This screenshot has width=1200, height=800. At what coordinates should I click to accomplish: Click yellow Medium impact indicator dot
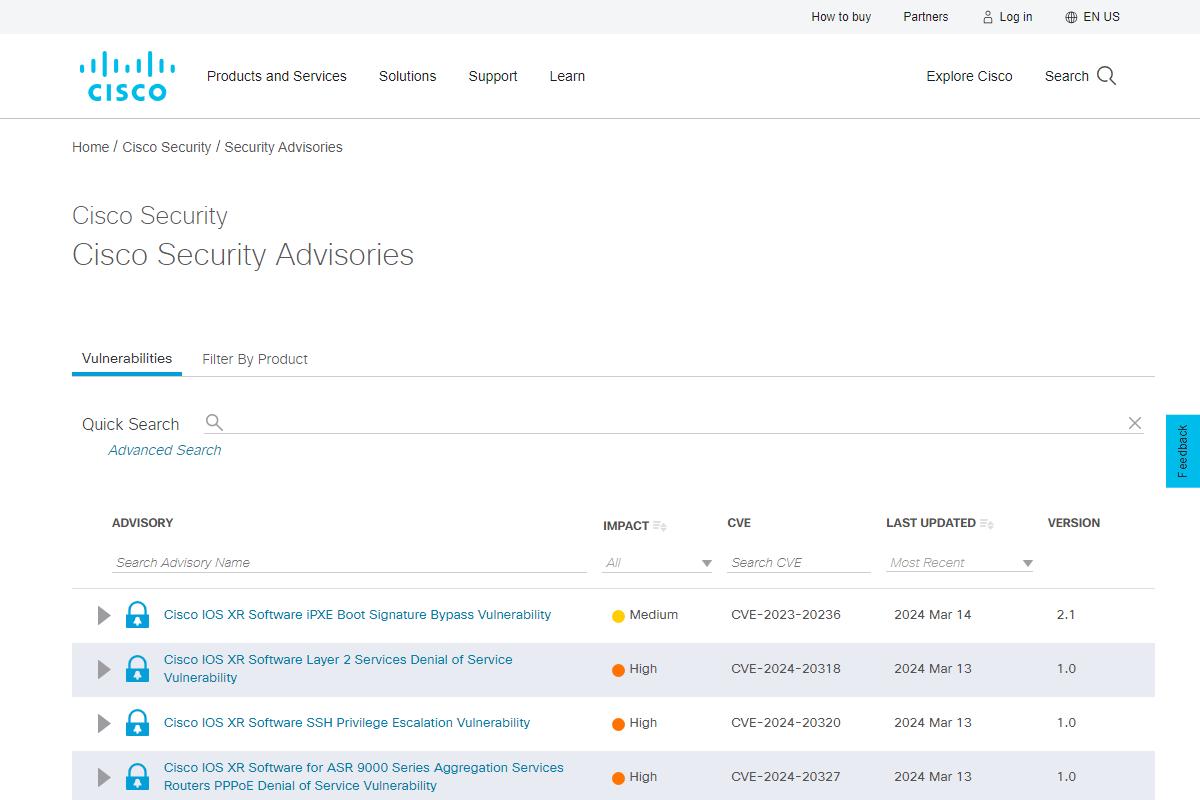618,616
